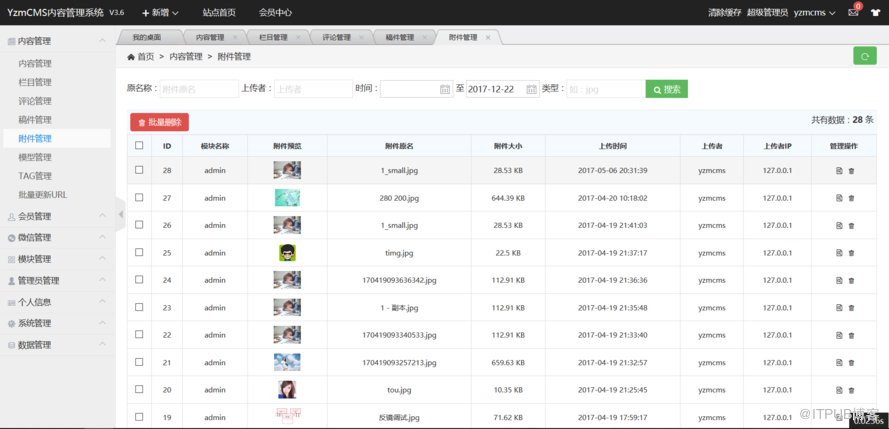Delete the tou.jpg attachment
Viewport: 889px width, 429px height.
point(851,390)
